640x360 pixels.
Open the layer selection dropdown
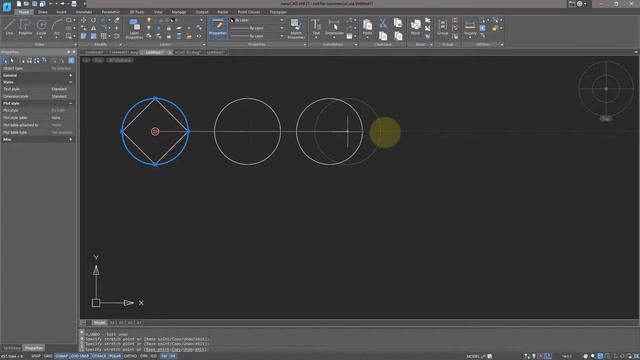[x=201, y=20]
